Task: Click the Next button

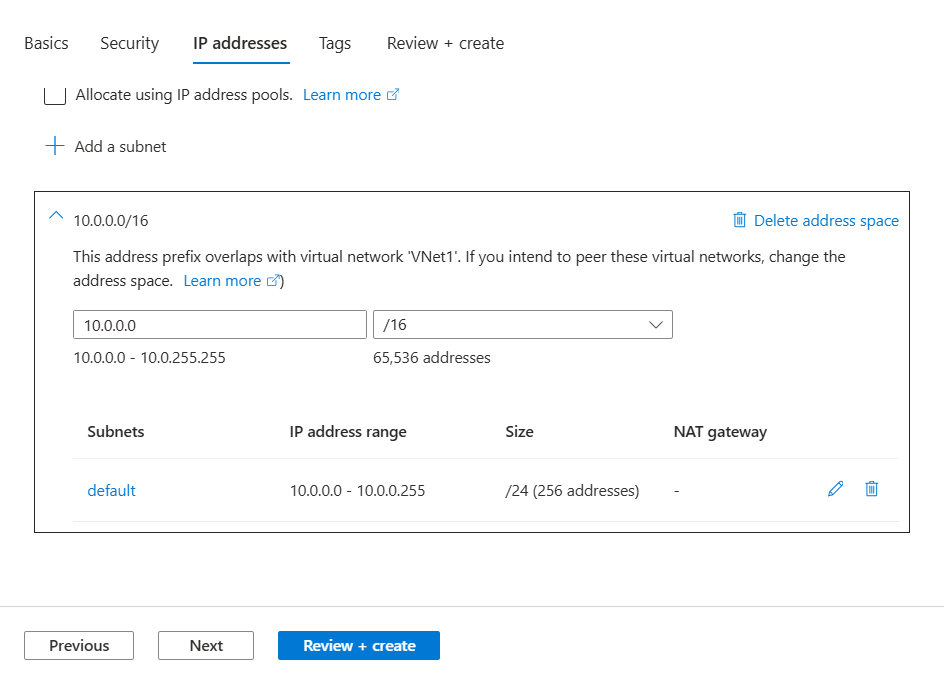Action: click(x=206, y=645)
